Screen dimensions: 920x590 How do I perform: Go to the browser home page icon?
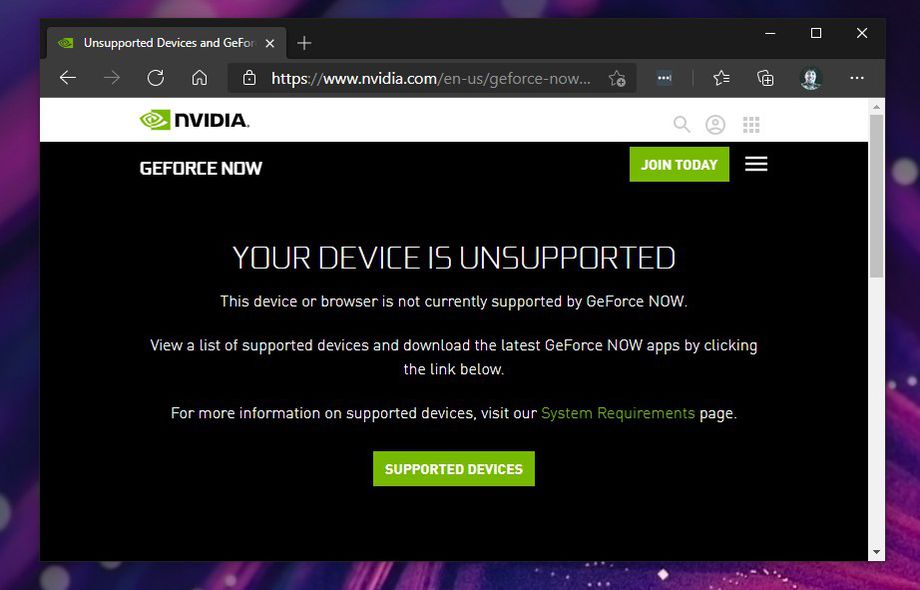(199, 78)
